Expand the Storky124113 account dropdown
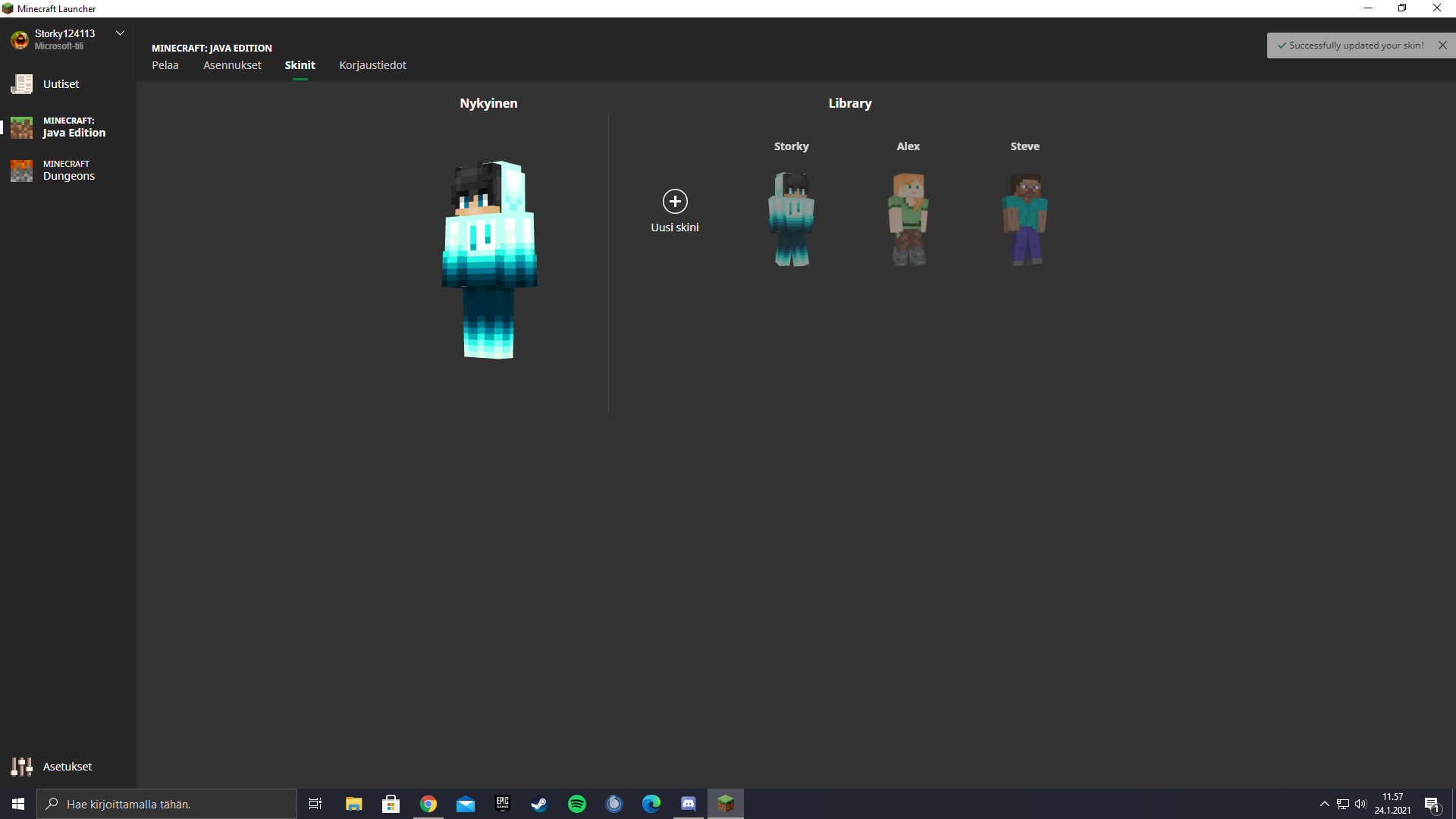 120,33
